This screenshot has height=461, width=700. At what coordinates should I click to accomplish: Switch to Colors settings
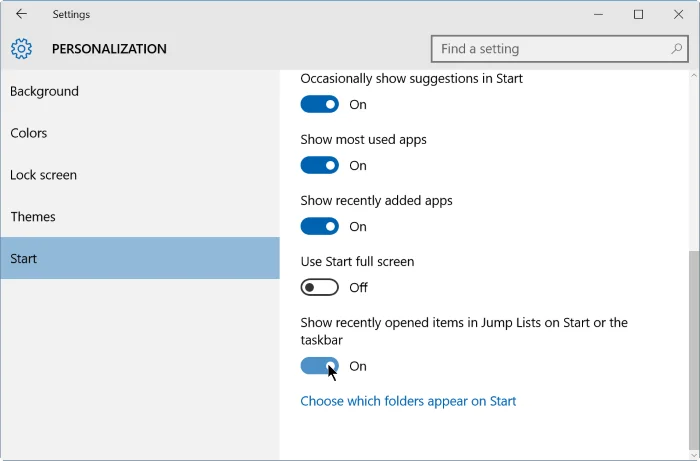(x=140, y=133)
